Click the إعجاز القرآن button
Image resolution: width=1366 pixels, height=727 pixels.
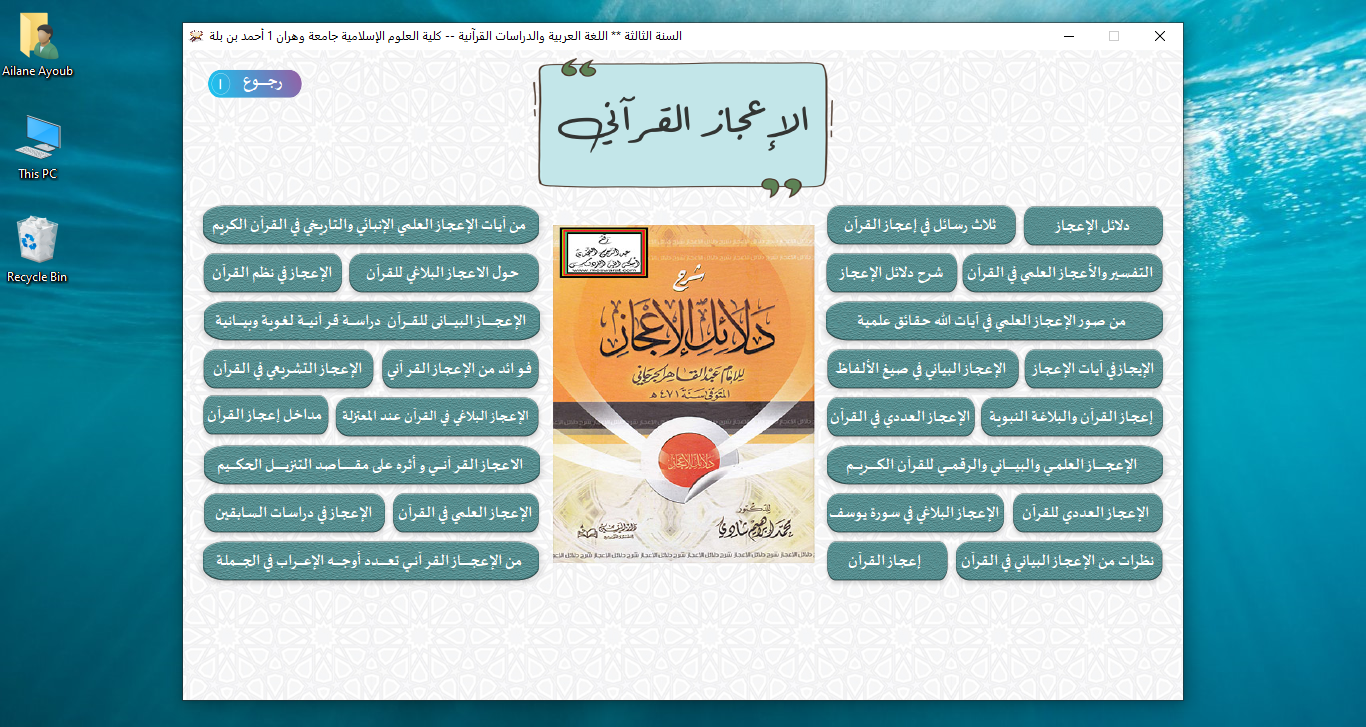click(x=887, y=561)
